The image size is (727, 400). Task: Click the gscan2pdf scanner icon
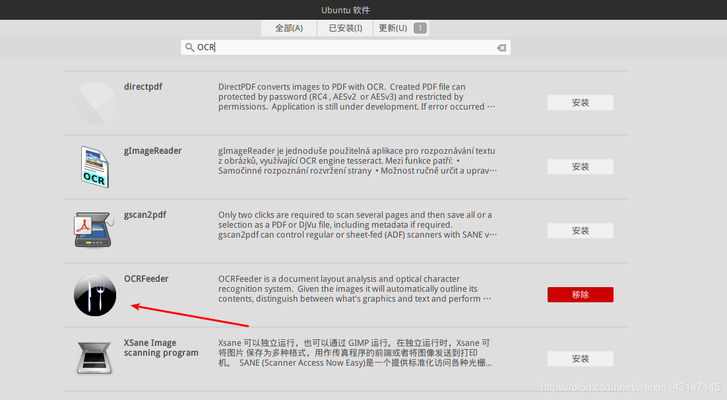[x=95, y=231]
